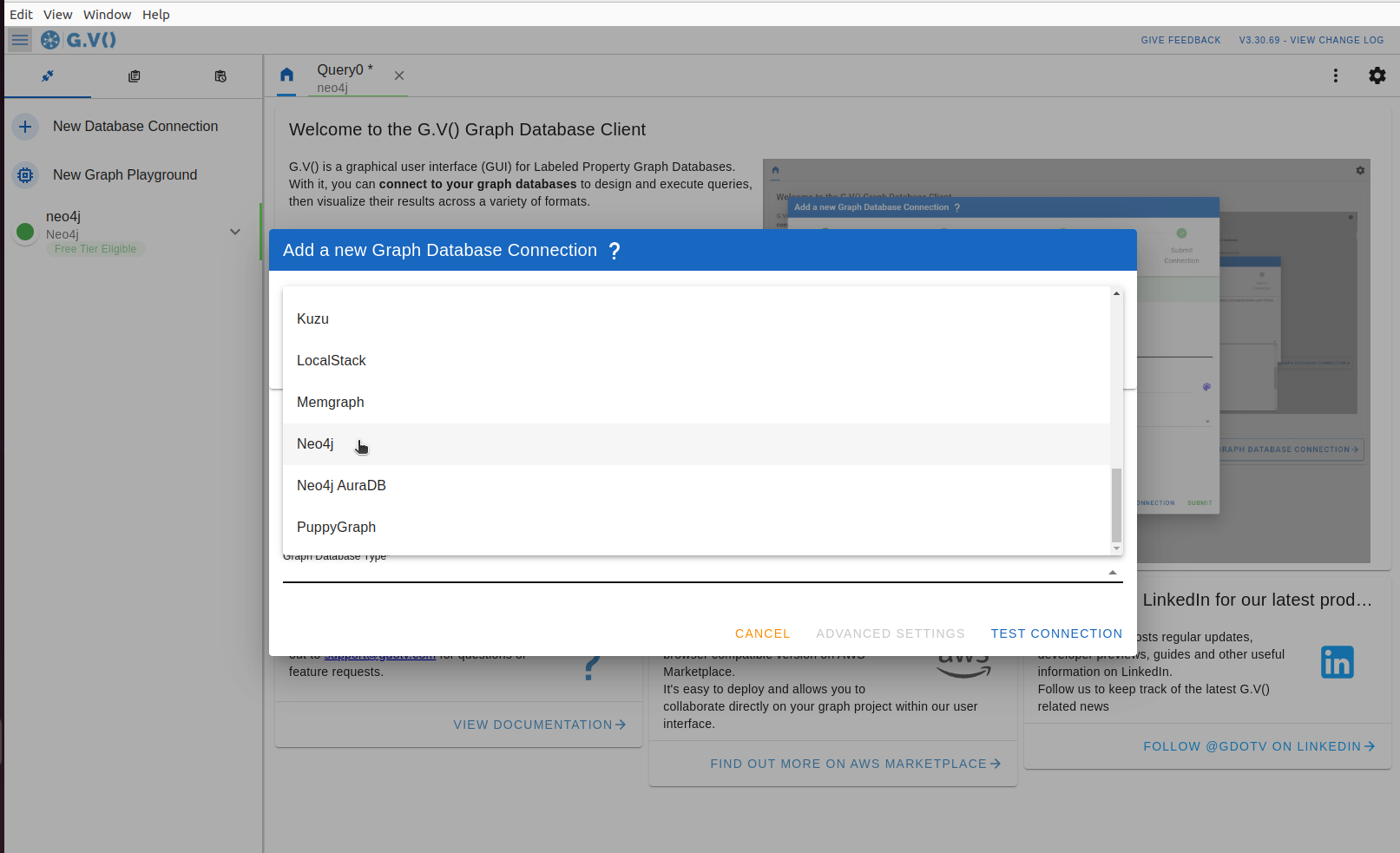Click scroll-up arrow of dropdown list
Image resolution: width=1400 pixels, height=853 pixels.
[x=1116, y=293]
